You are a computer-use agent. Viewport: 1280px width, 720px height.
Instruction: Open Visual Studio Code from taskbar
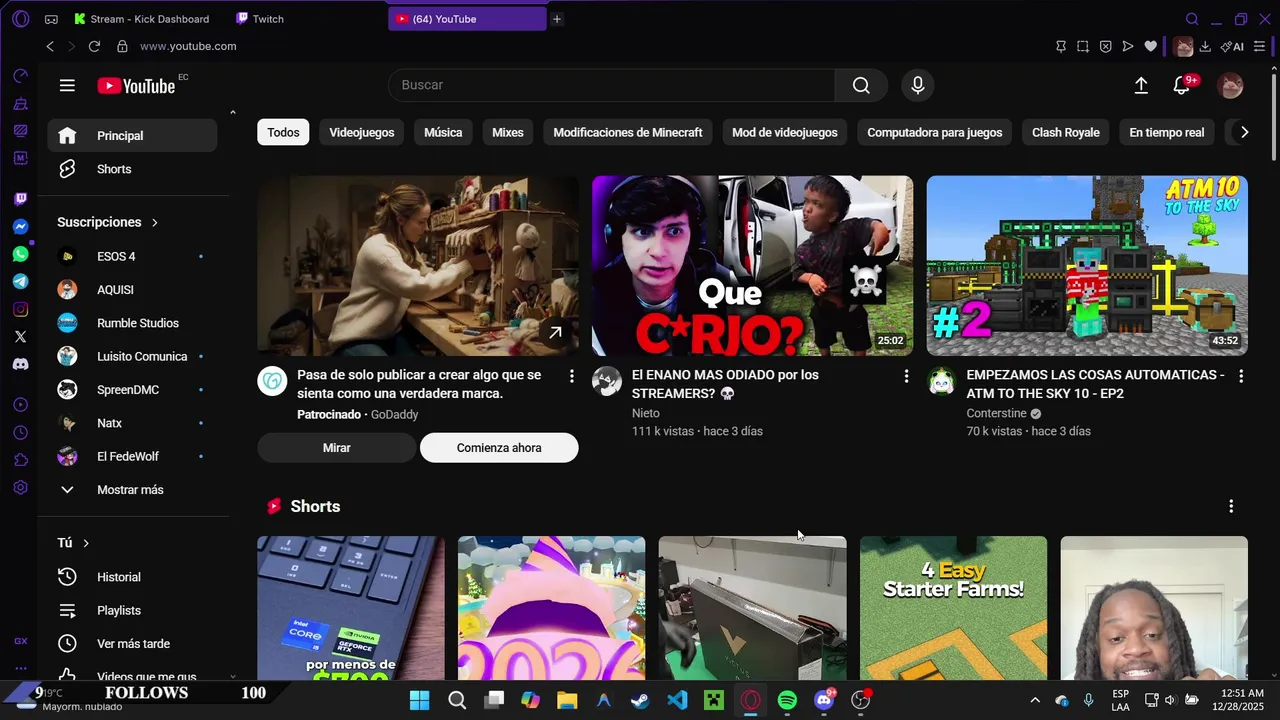click(677, 700)
